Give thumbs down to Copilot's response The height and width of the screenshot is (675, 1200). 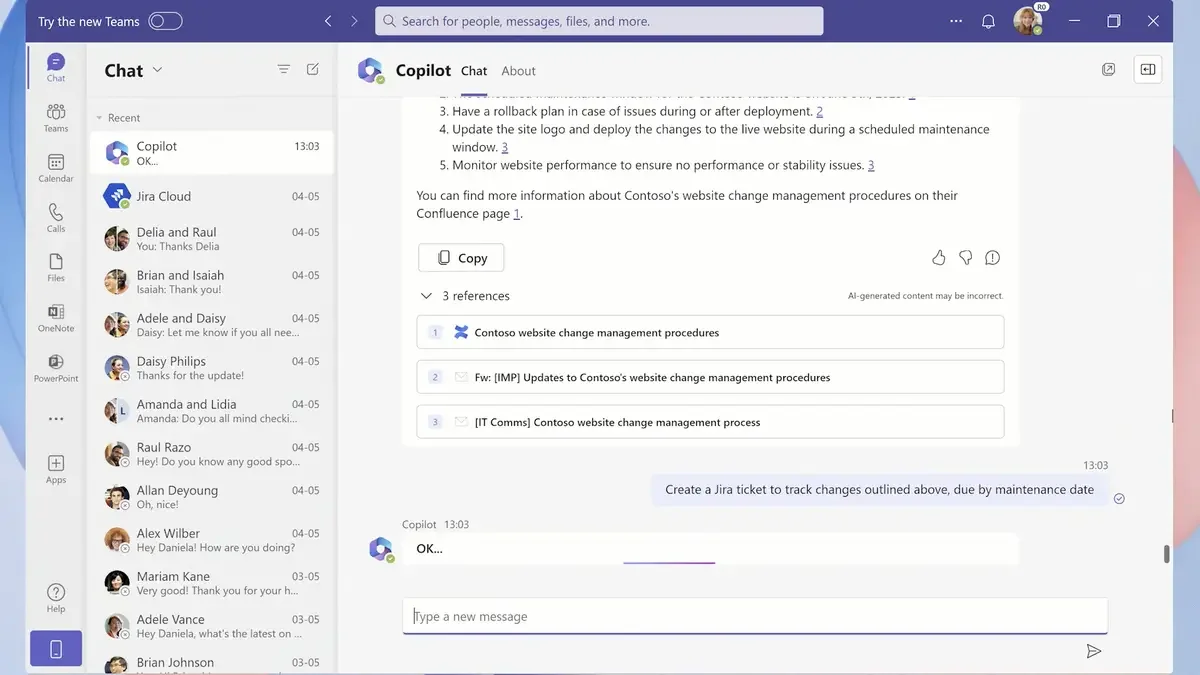(x=965, y=258)
